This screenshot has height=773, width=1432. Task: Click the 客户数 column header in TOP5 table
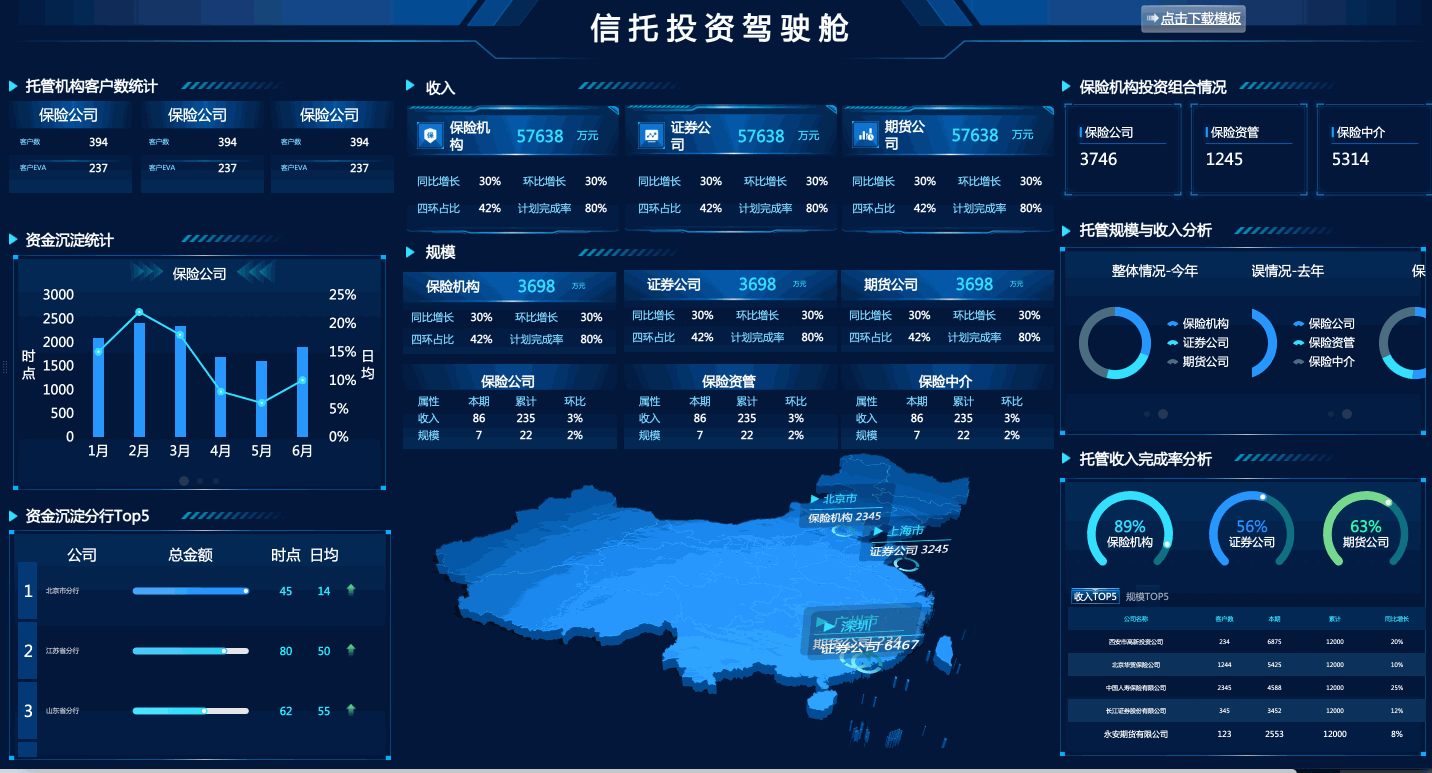coord(1224,619)
